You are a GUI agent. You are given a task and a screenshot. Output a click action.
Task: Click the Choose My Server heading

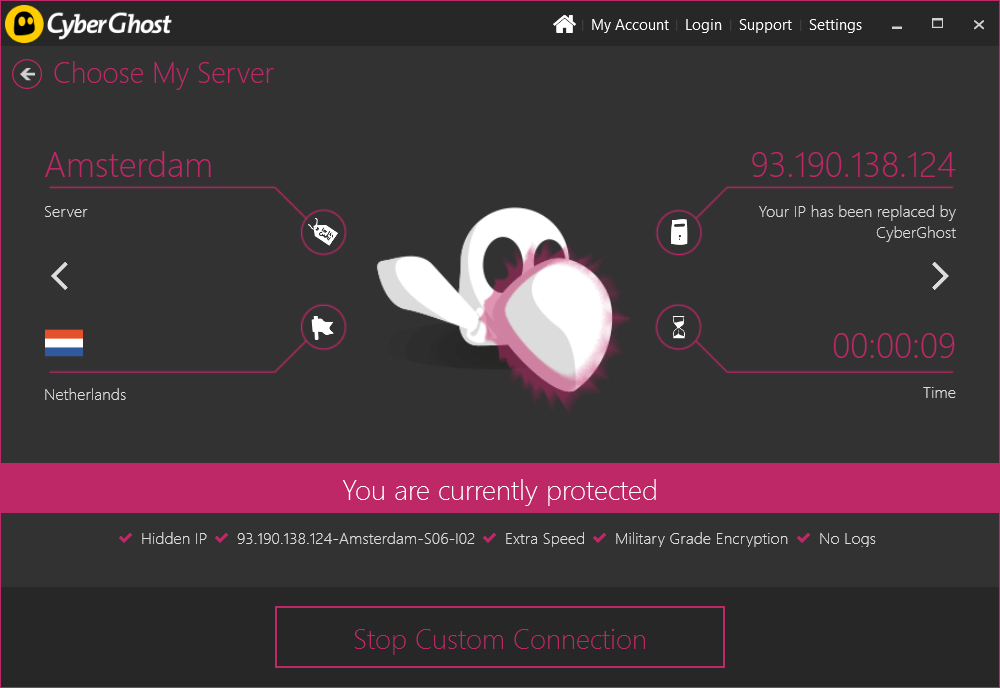(x=163, y=73)
